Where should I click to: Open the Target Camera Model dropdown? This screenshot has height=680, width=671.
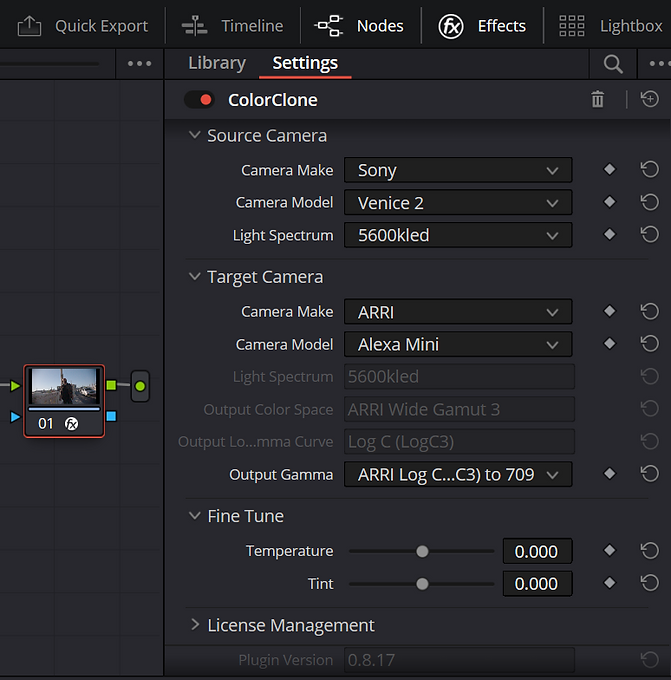tap(458, 344)
